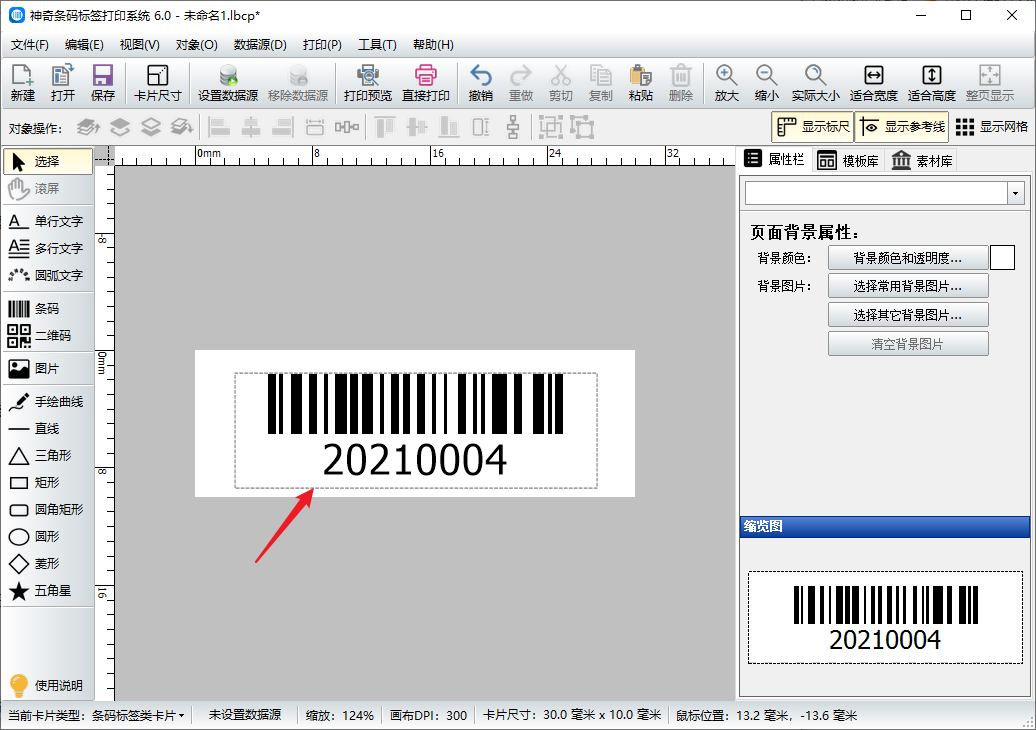
Task: Open a file with 打开 icon
Action: coord(63,83)
